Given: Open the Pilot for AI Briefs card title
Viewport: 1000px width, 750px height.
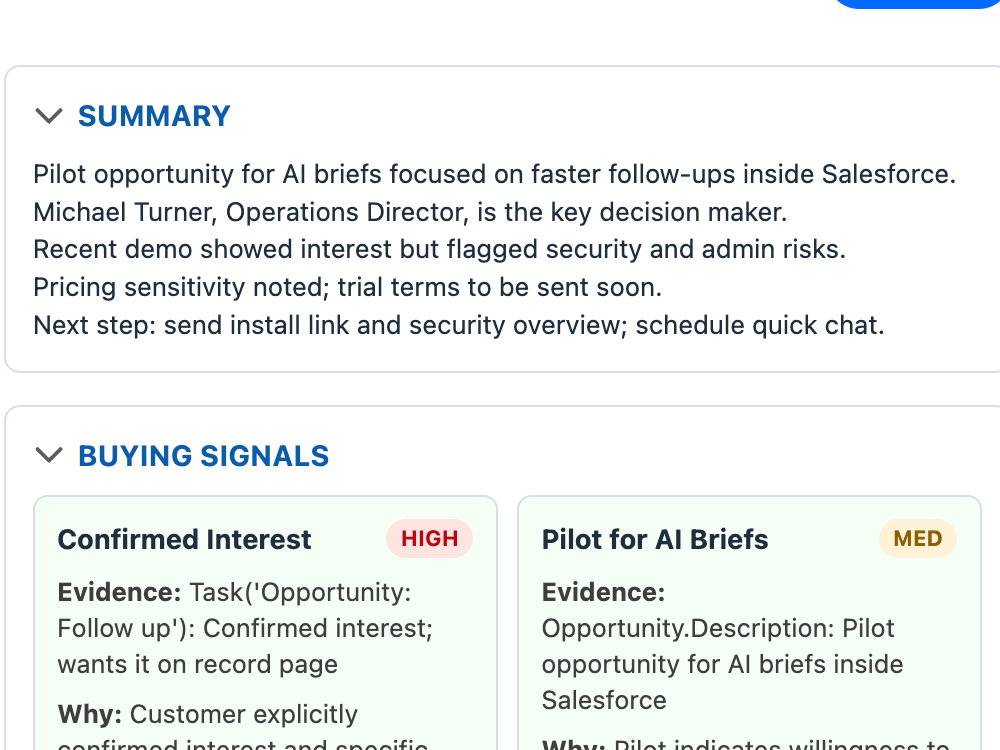Looking at the screenshot, I should tap(655, 540).
